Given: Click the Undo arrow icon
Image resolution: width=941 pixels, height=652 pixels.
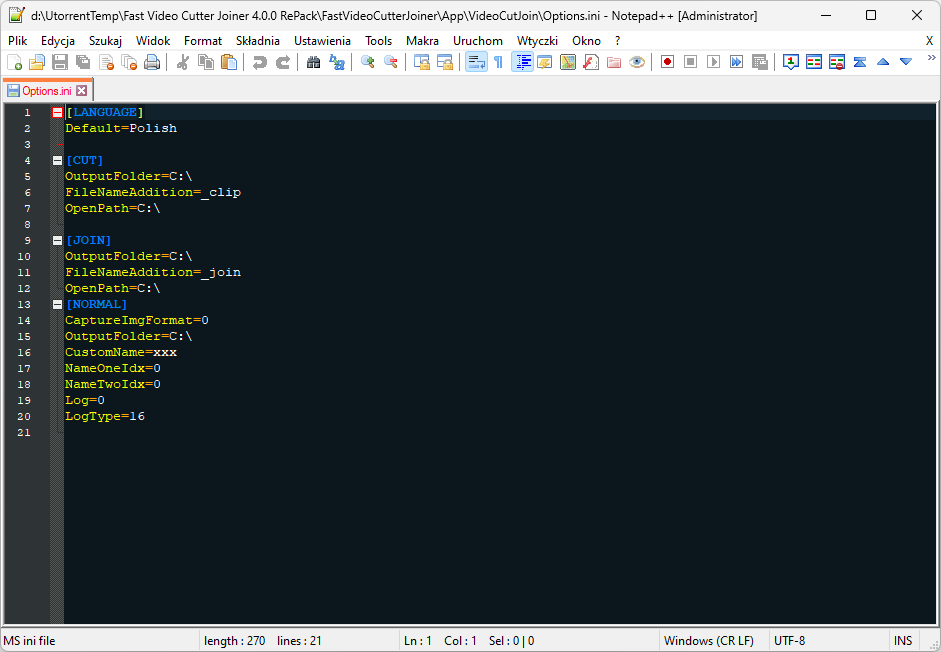Looking at the screenshot, I should pyautogui.click(x=259, y=62).
